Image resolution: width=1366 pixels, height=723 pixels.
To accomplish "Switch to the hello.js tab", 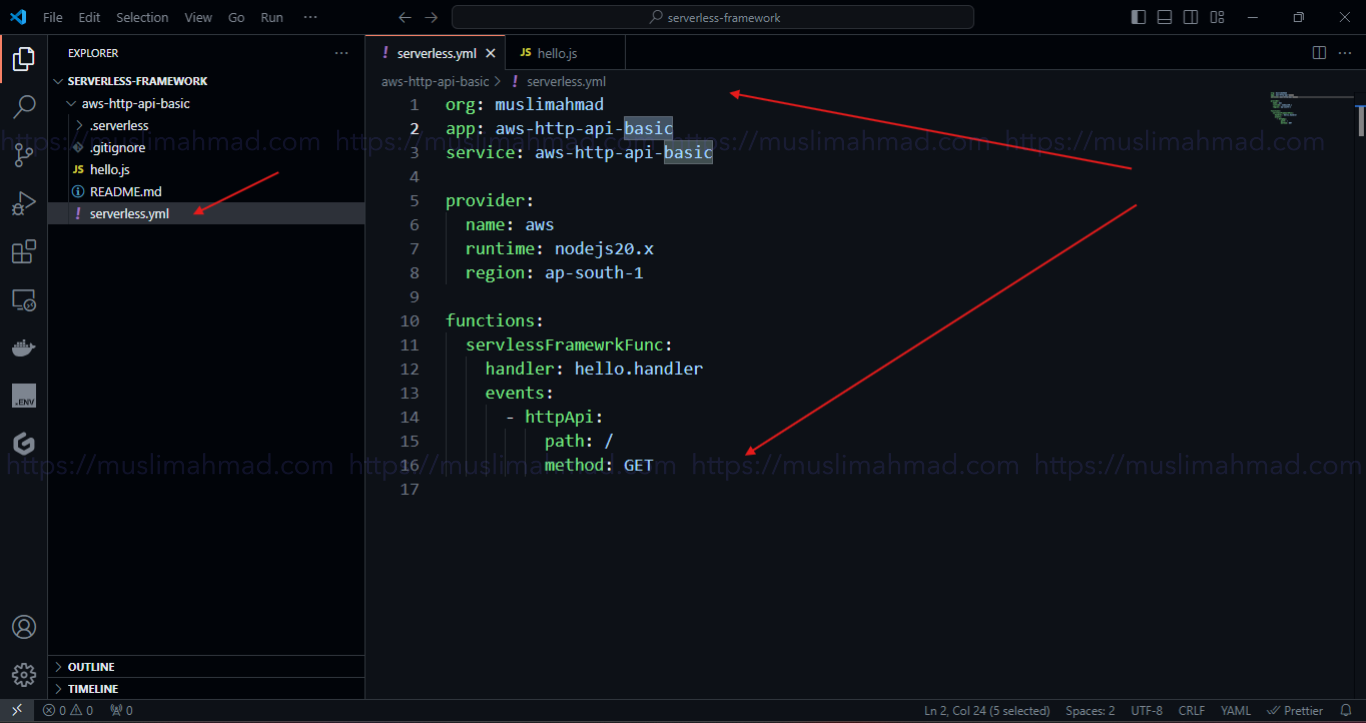I will tap(565, 53).
